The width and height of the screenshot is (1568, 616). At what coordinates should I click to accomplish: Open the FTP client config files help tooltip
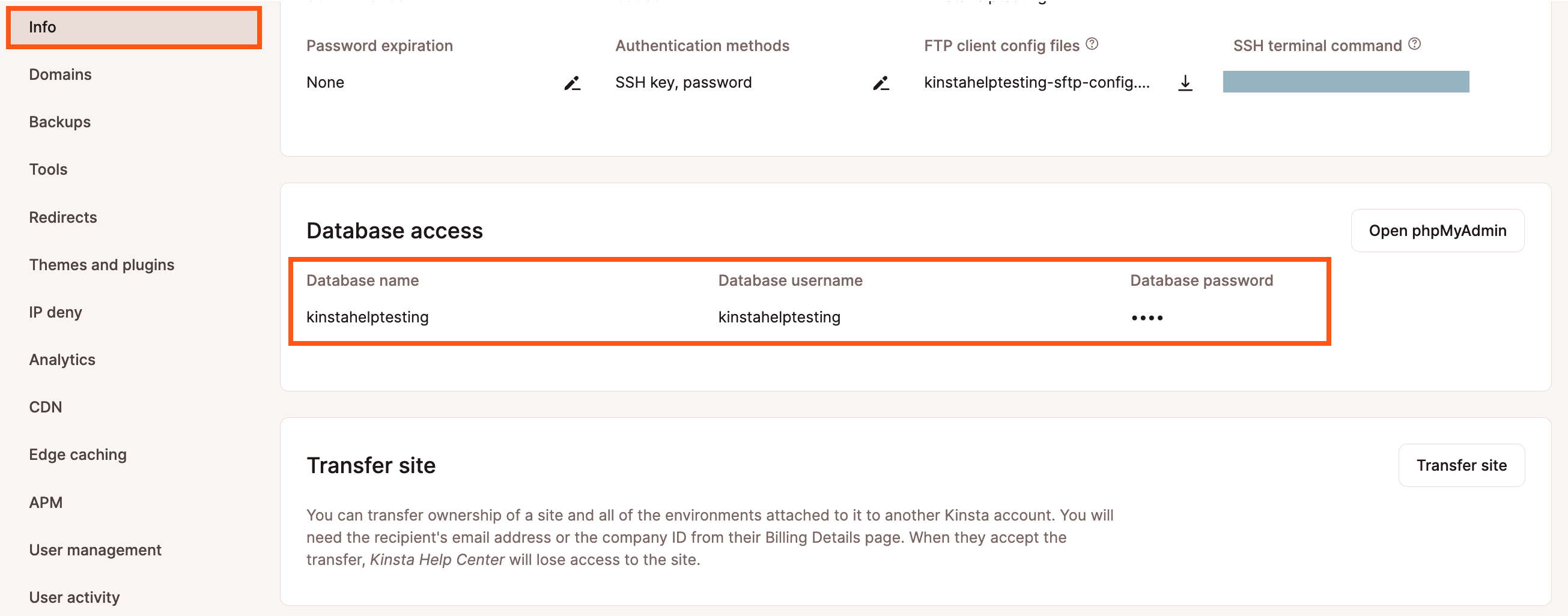tap(1092, 43)
